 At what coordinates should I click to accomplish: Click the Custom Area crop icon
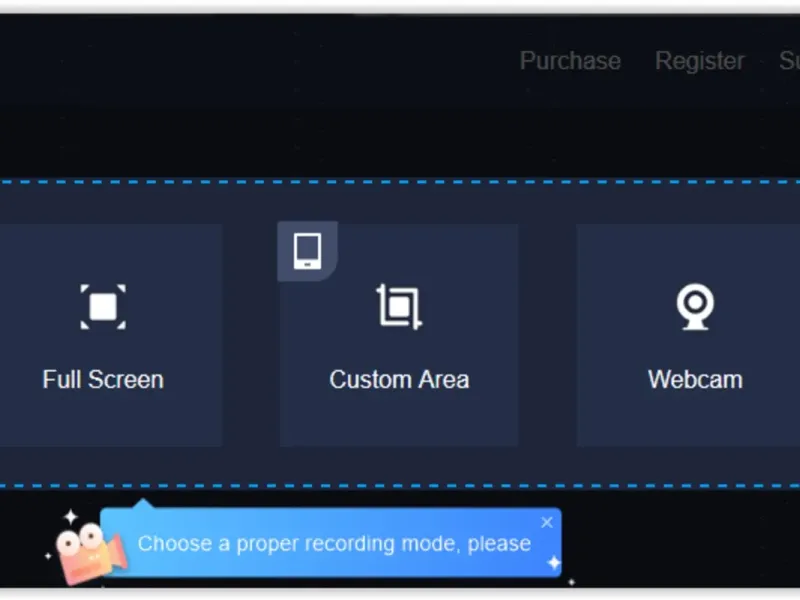coord(399,307)
